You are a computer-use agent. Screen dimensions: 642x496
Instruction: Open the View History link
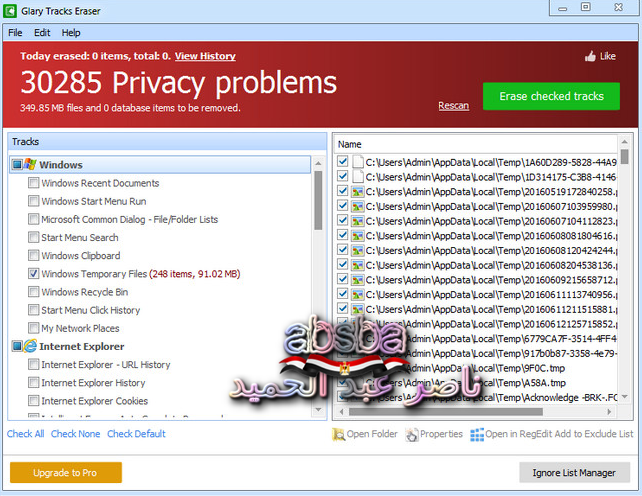[x=205, y=56]
